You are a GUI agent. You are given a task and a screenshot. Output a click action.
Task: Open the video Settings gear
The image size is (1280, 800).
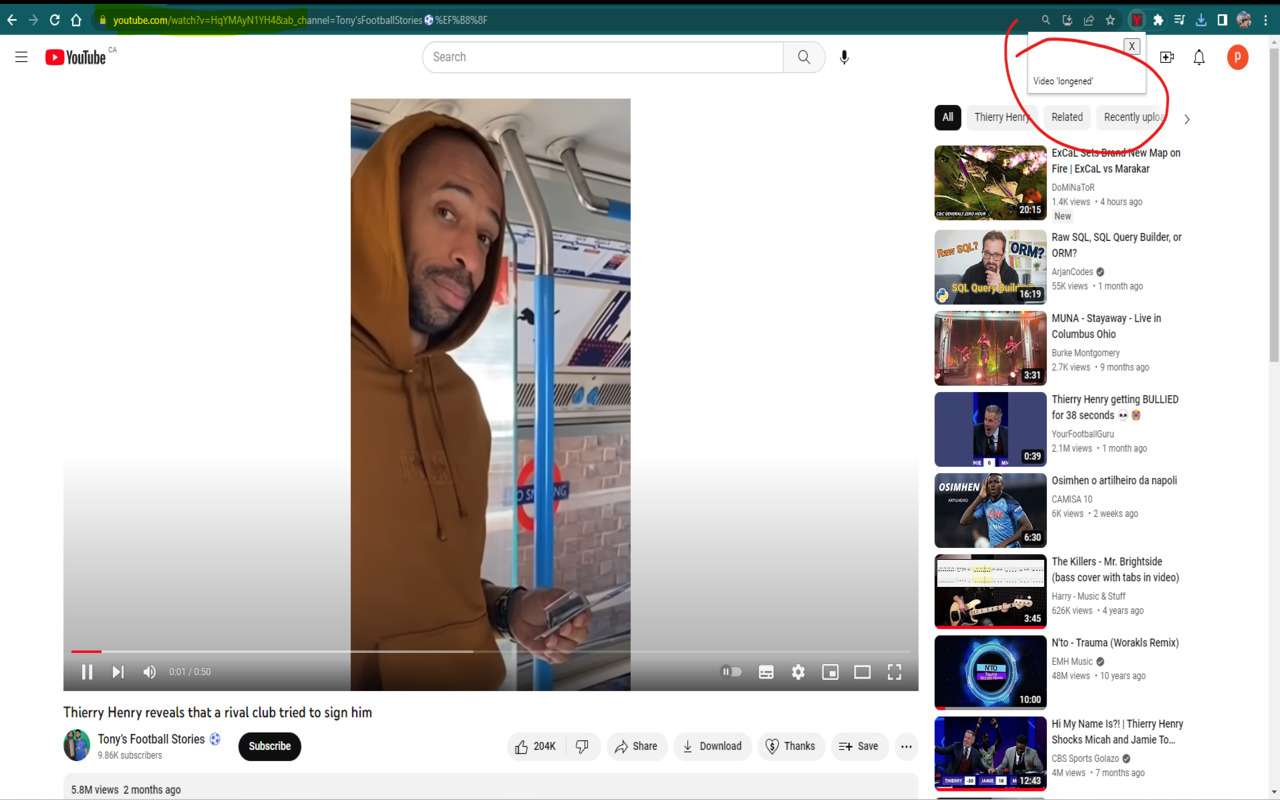pyautogui.click(x=798, y=671)
